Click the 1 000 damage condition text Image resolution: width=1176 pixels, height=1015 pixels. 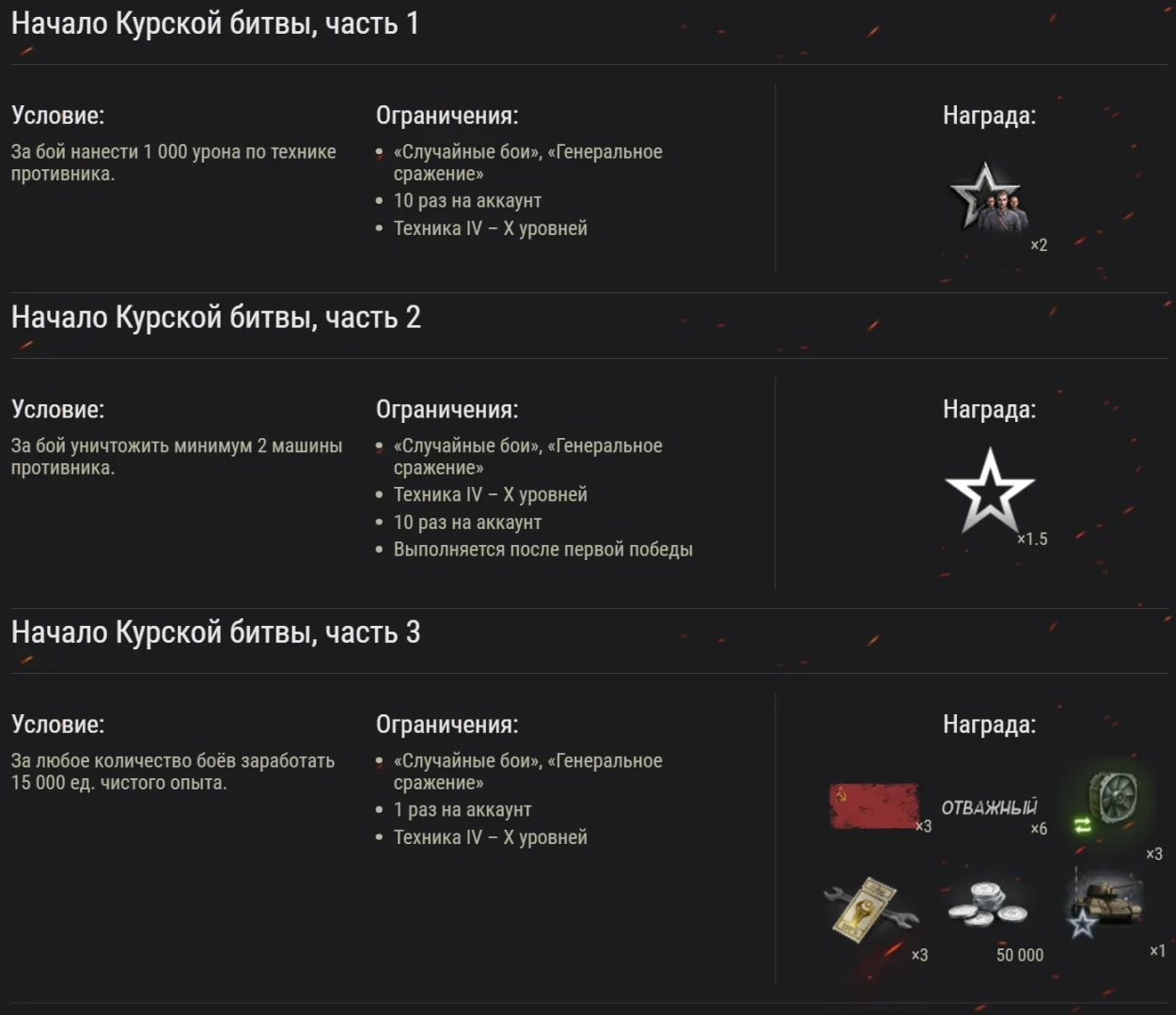pos(174,163)
